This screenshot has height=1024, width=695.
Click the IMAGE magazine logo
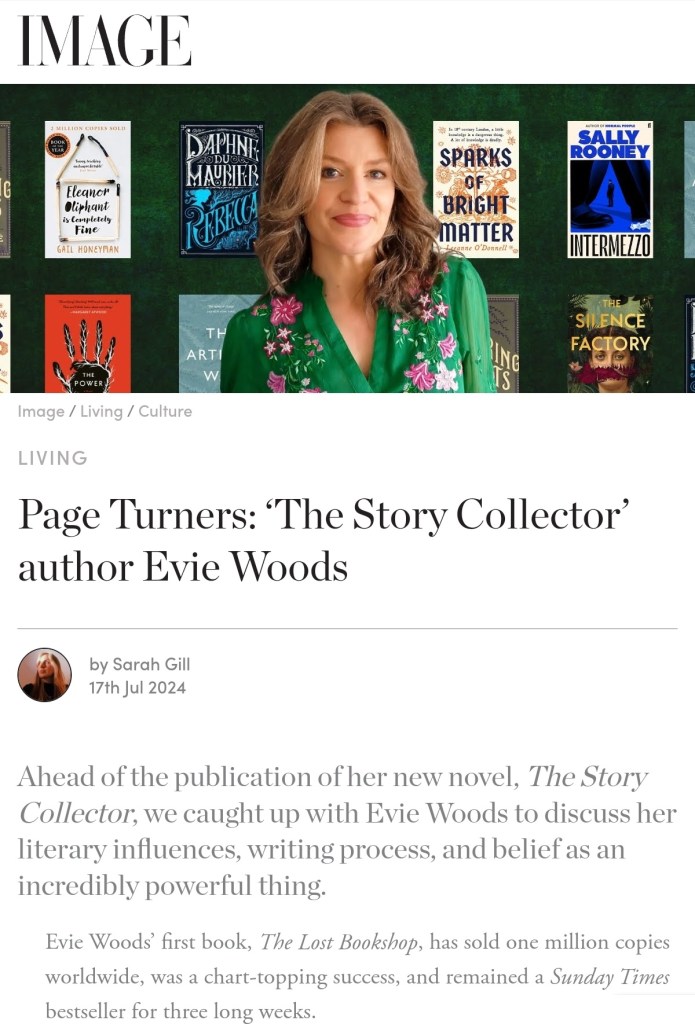coord(105,40)
